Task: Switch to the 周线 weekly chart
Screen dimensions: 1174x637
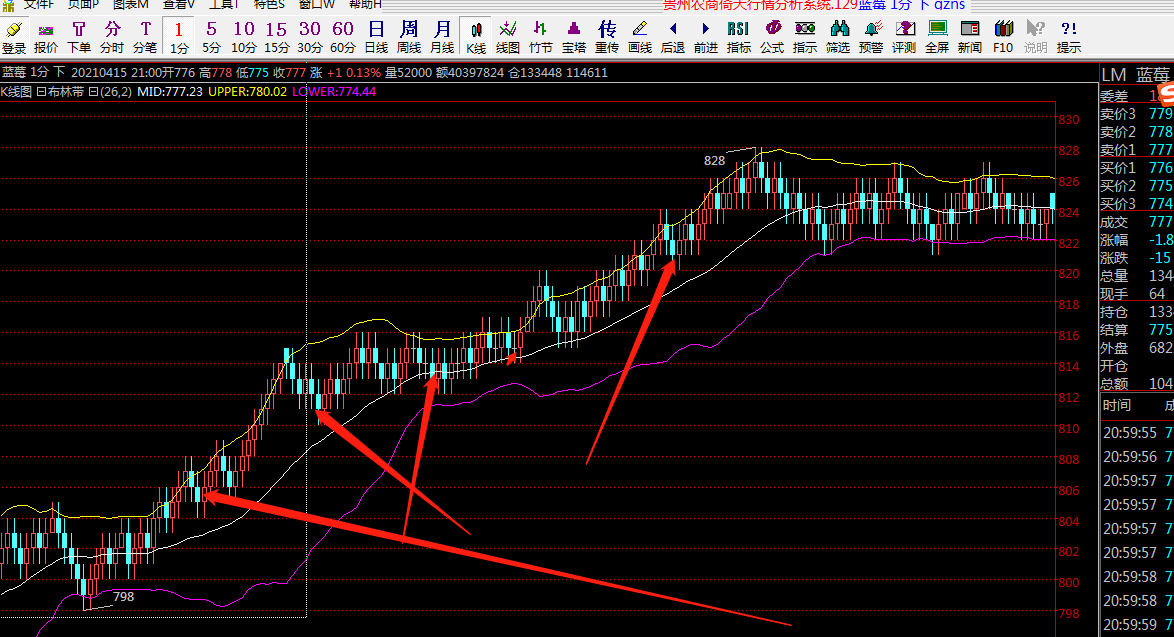Action: coord(409,37)
